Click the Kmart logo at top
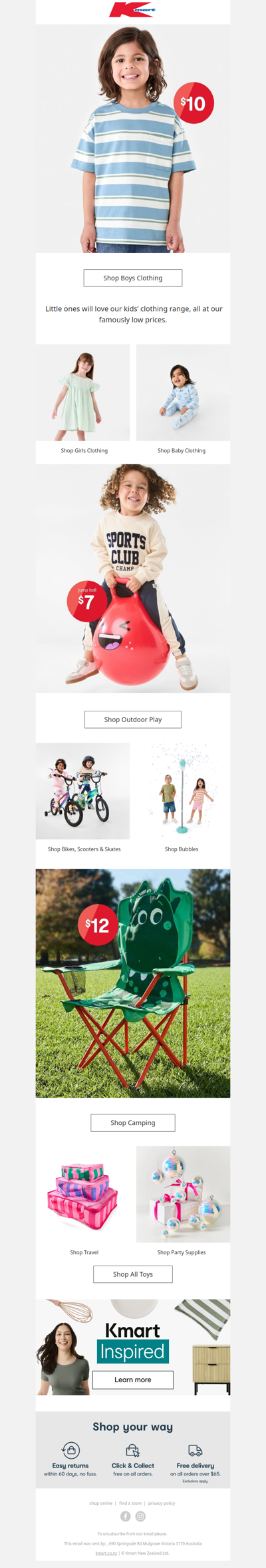Image resolution: width=266 pixels, height=1568 pixels. point(133,10)
